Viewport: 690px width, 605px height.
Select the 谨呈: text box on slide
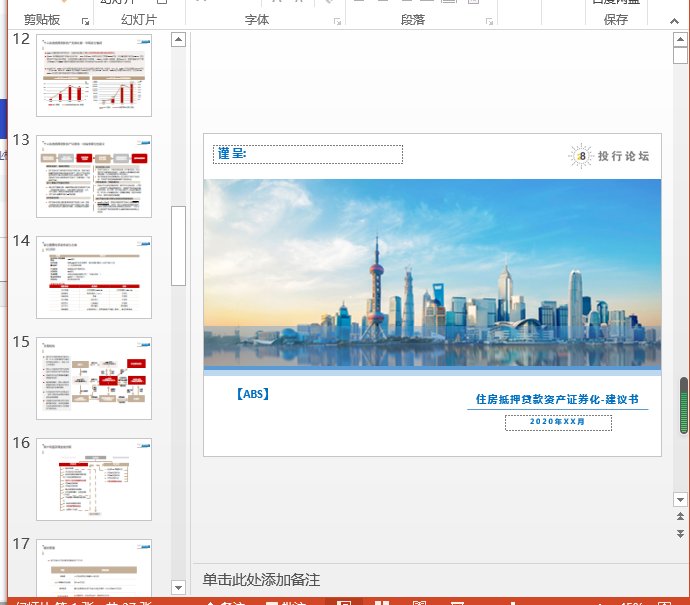(x=308, y=154)
